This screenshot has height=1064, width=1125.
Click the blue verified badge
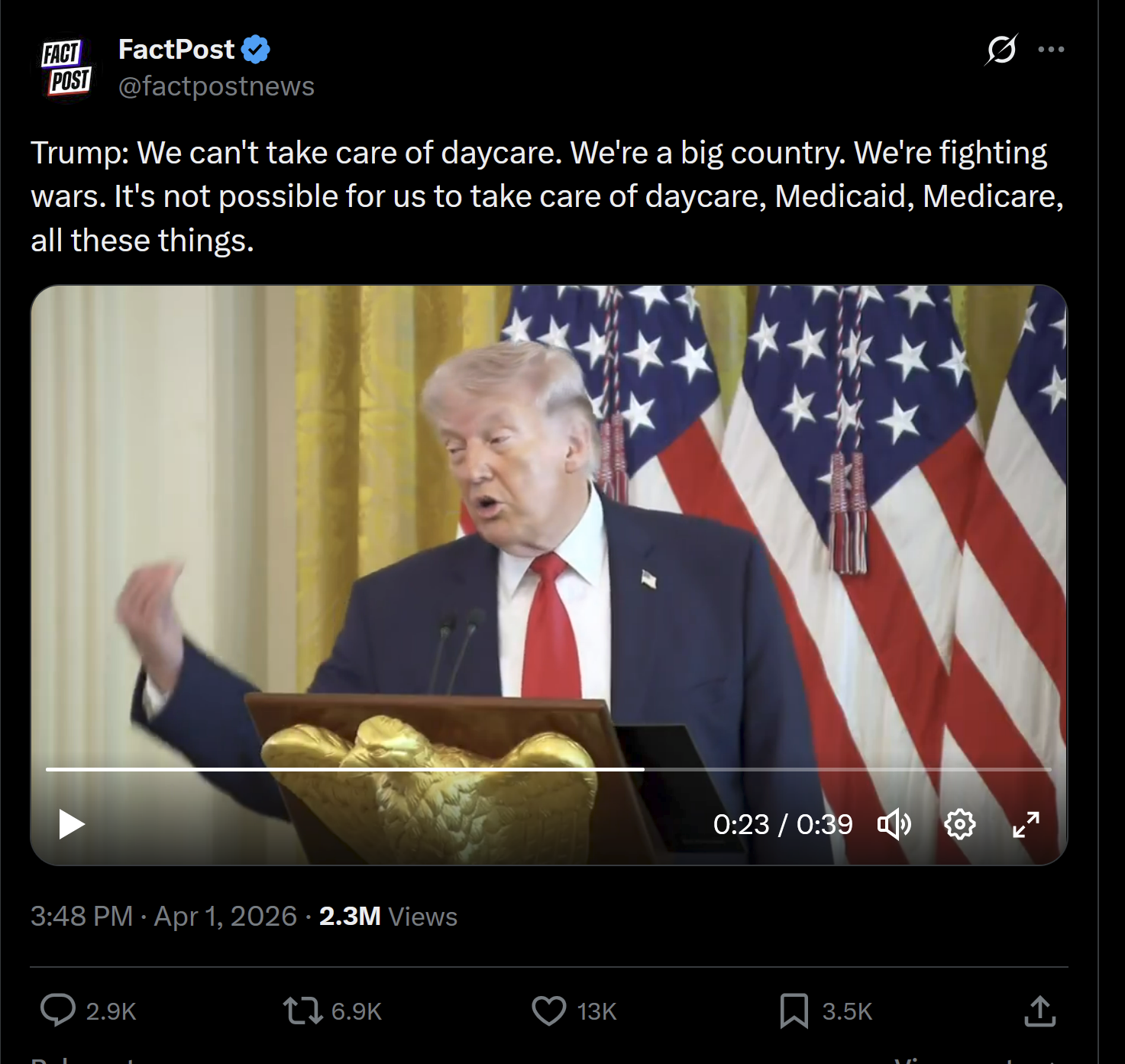[x=256, y=50]
